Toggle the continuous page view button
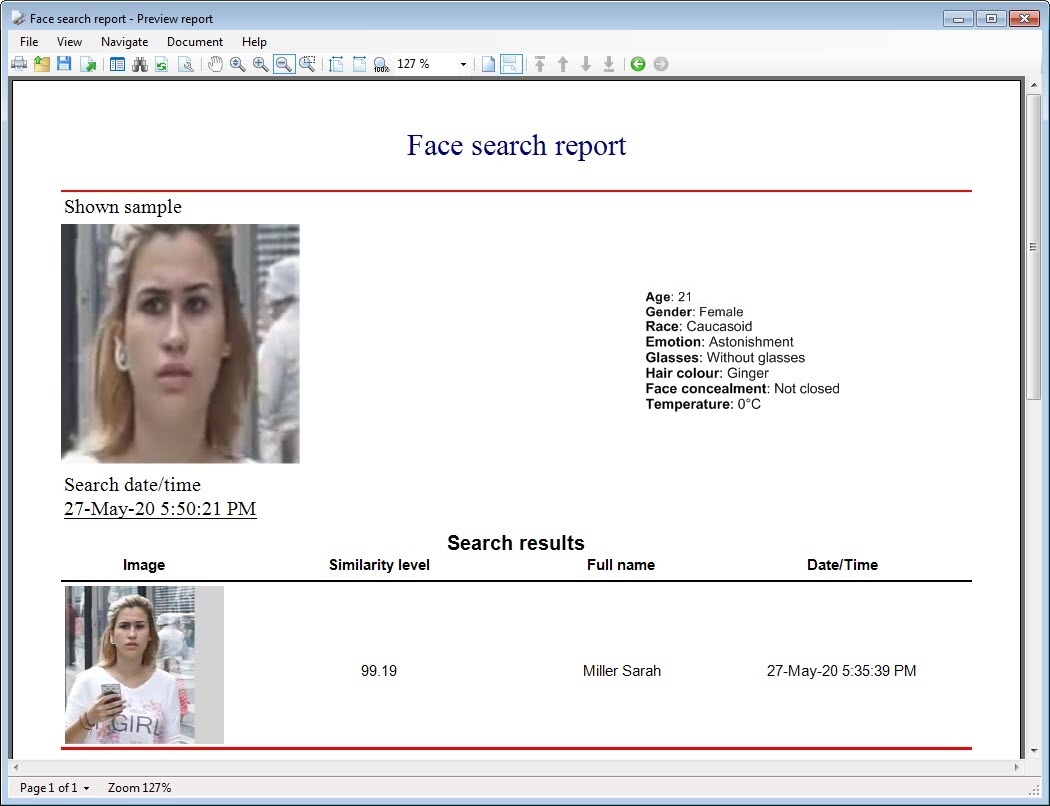Image resolution: width=1050 pixels, height=806 pixels. (511, 64)
